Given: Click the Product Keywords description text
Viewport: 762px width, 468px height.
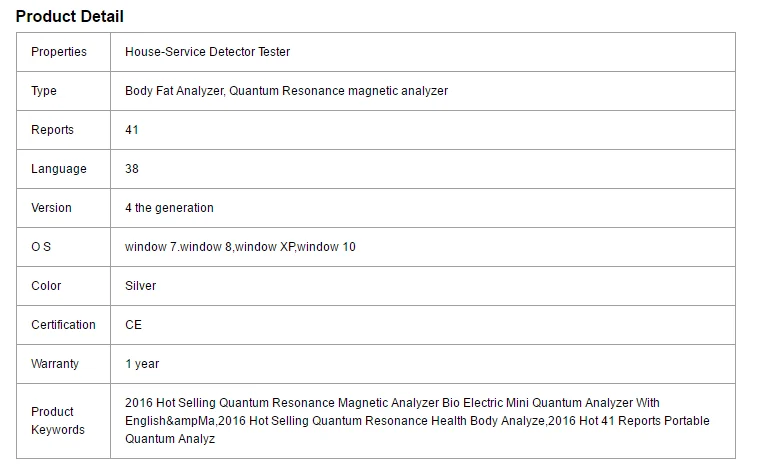Looking at the screenshot, I should point(417,421).
